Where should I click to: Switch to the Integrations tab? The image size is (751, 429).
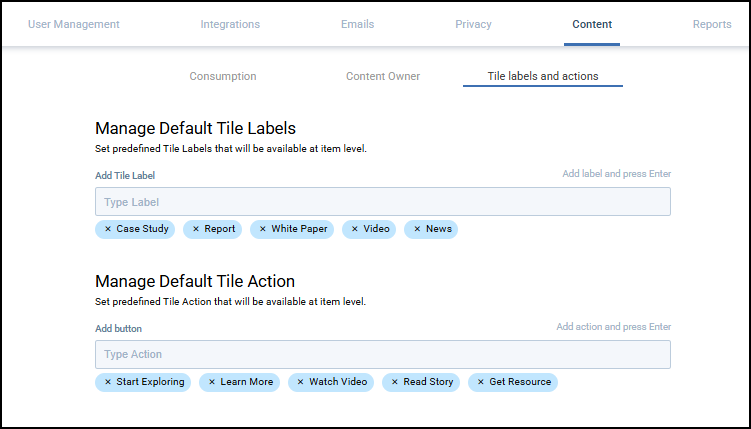coord(230,24)
